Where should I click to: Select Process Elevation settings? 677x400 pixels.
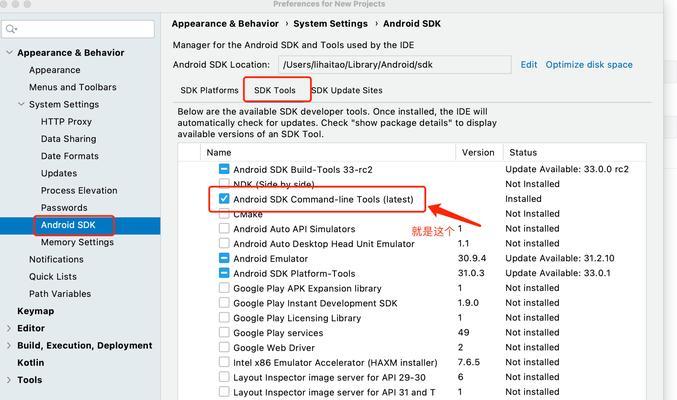[79, 190]
